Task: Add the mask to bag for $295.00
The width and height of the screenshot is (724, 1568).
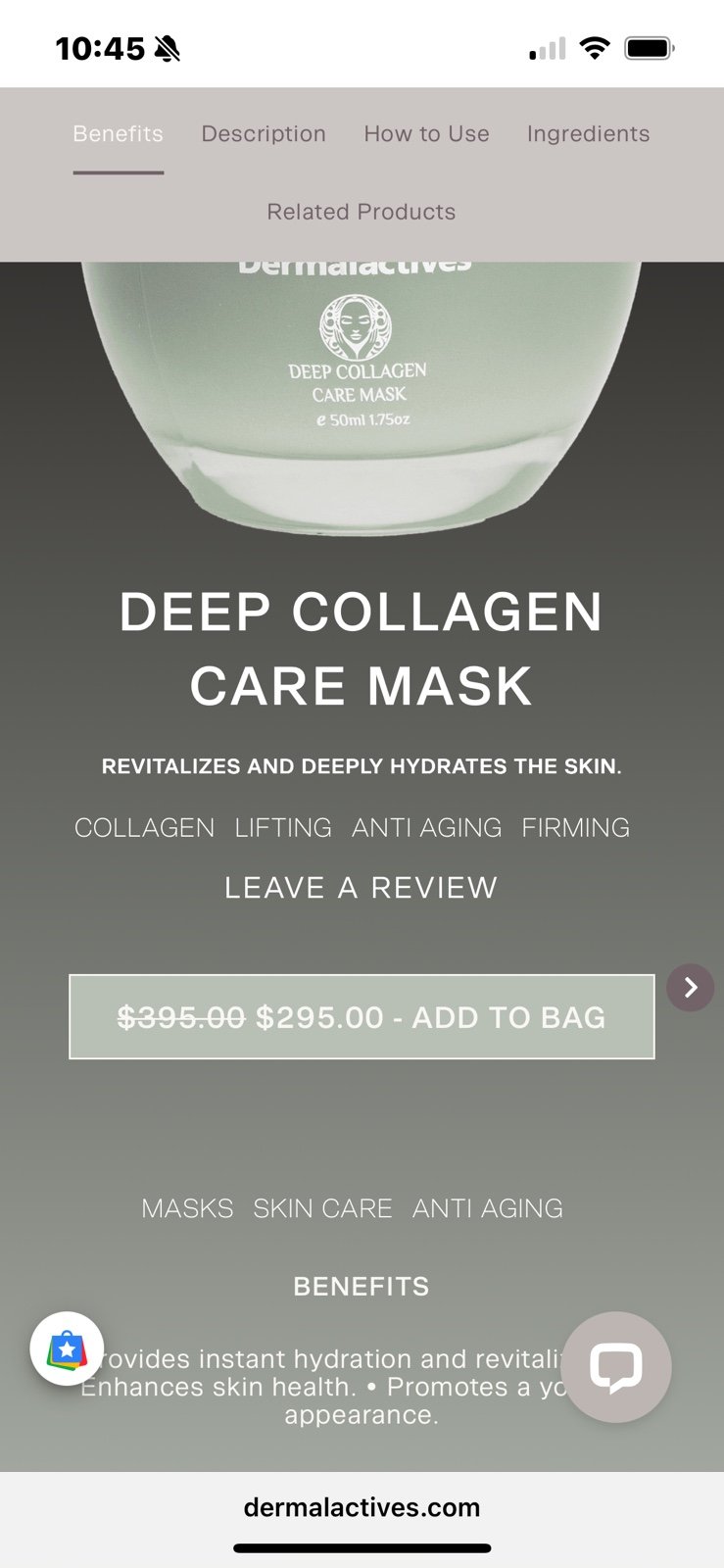Action: pyautogui.click(x=362, y=1016)
